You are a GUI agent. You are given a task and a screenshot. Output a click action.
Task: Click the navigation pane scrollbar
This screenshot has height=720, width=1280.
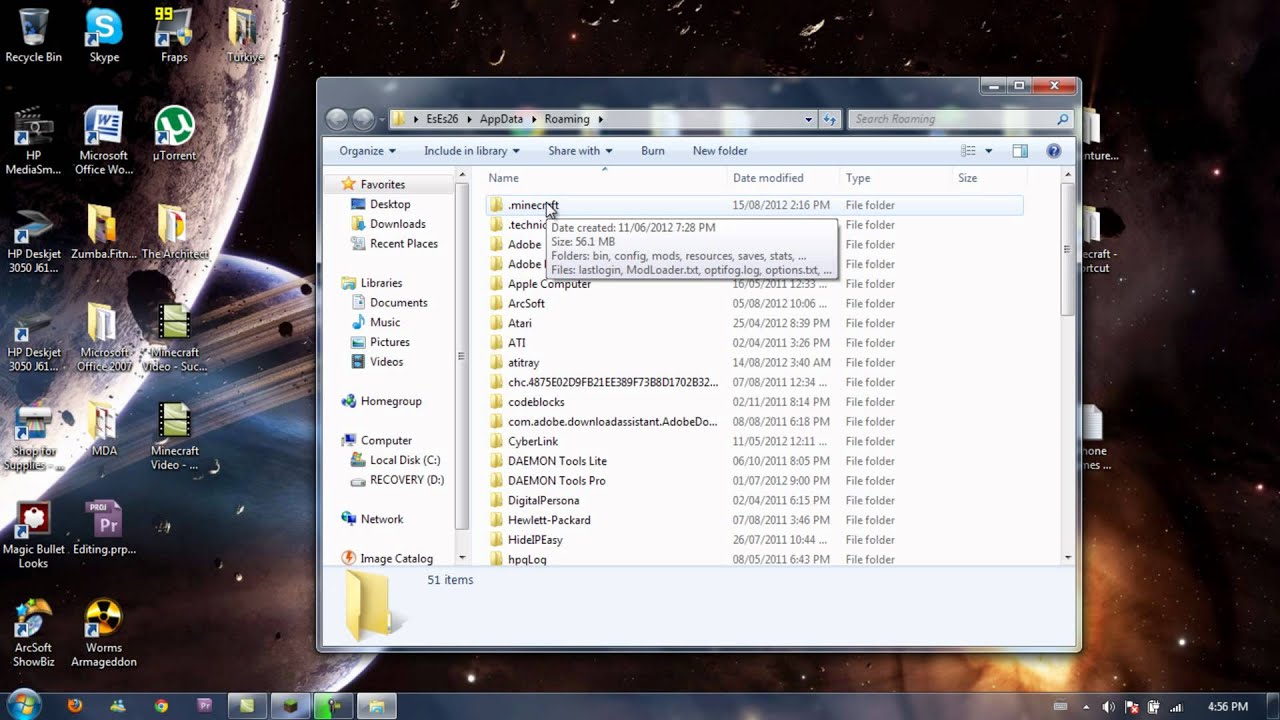(x=461, y=356)
